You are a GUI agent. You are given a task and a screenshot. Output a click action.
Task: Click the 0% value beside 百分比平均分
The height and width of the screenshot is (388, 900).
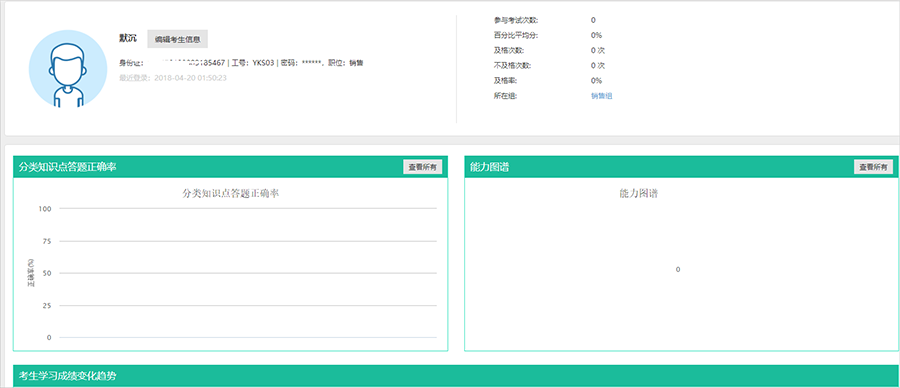[596, 35]
